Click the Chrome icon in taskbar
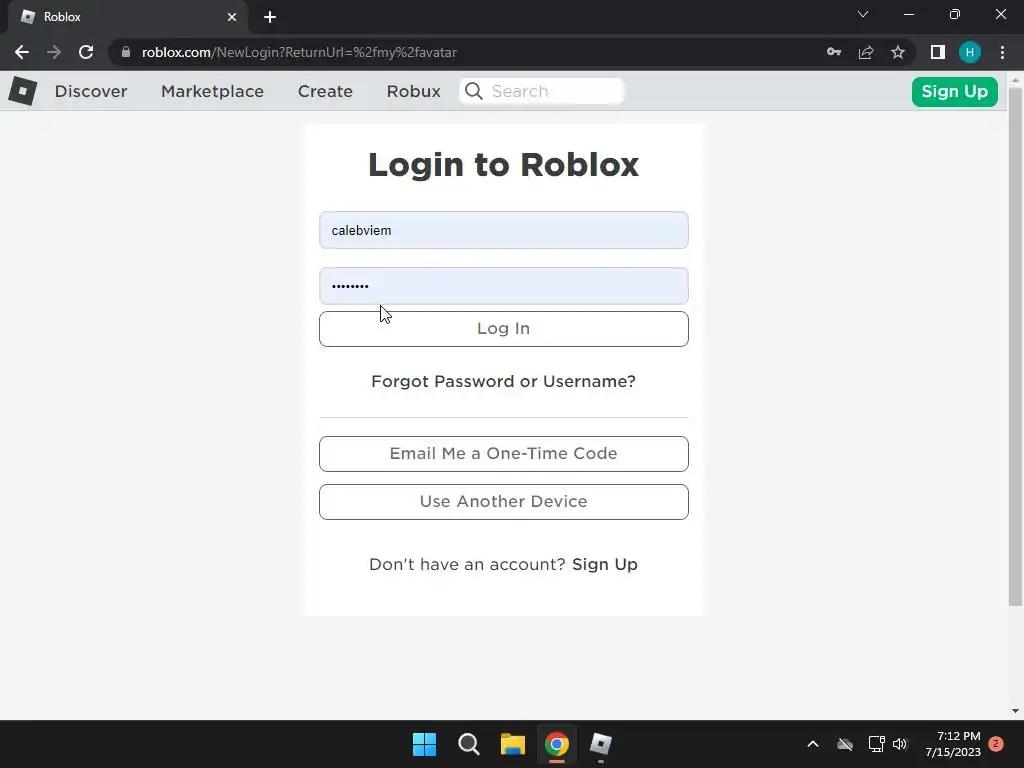Image resolution: width=1024 pixels, height=768 pixels. (x=557, y=744)
